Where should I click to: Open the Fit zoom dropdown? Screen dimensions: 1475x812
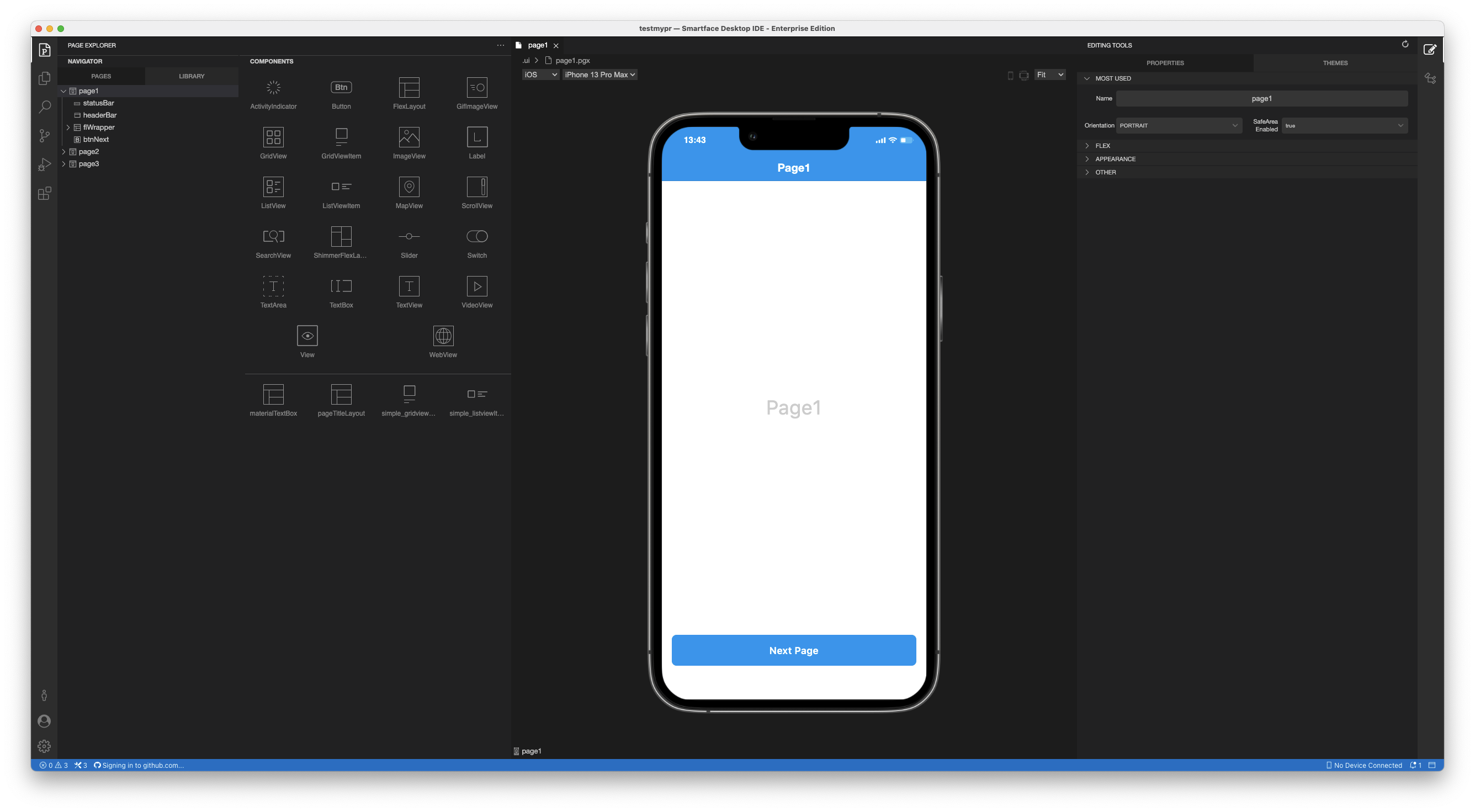(1049, 75)
